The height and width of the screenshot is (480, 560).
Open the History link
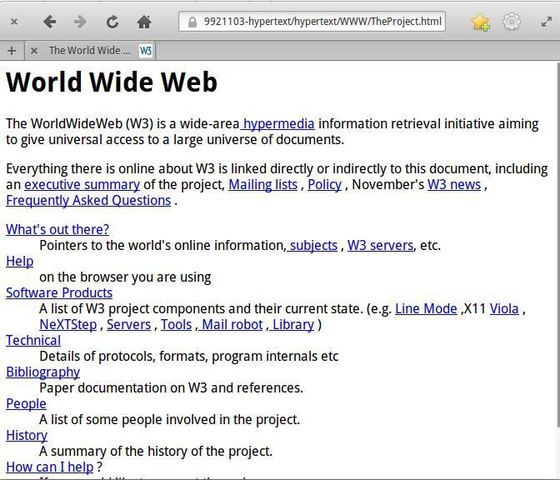pyautogui.click(x=26, y=435)
